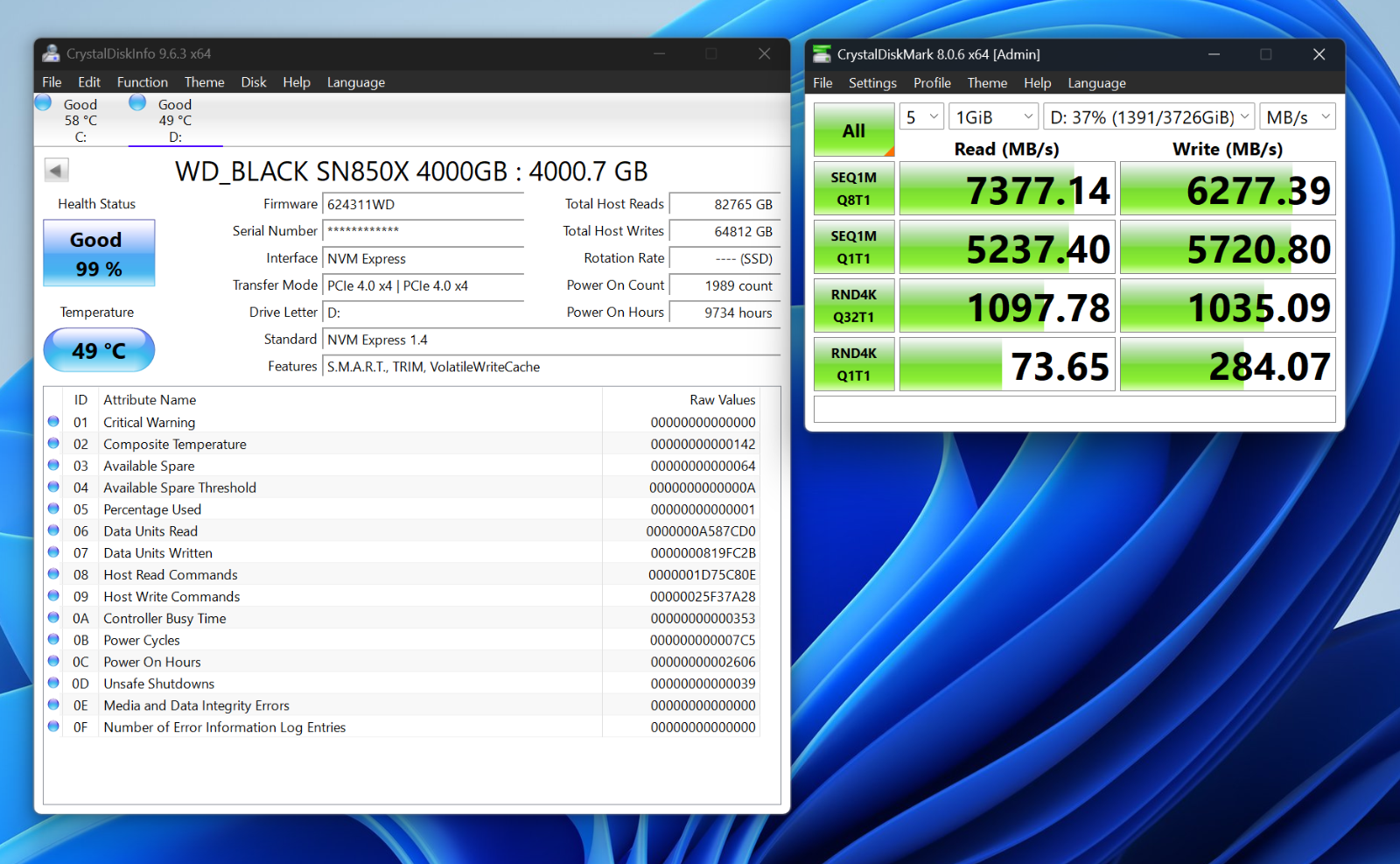Click status dot for Controller Busy Time row
This screenshot has width=1400, height=864.
pyautogui.click(x=53, y=618)
